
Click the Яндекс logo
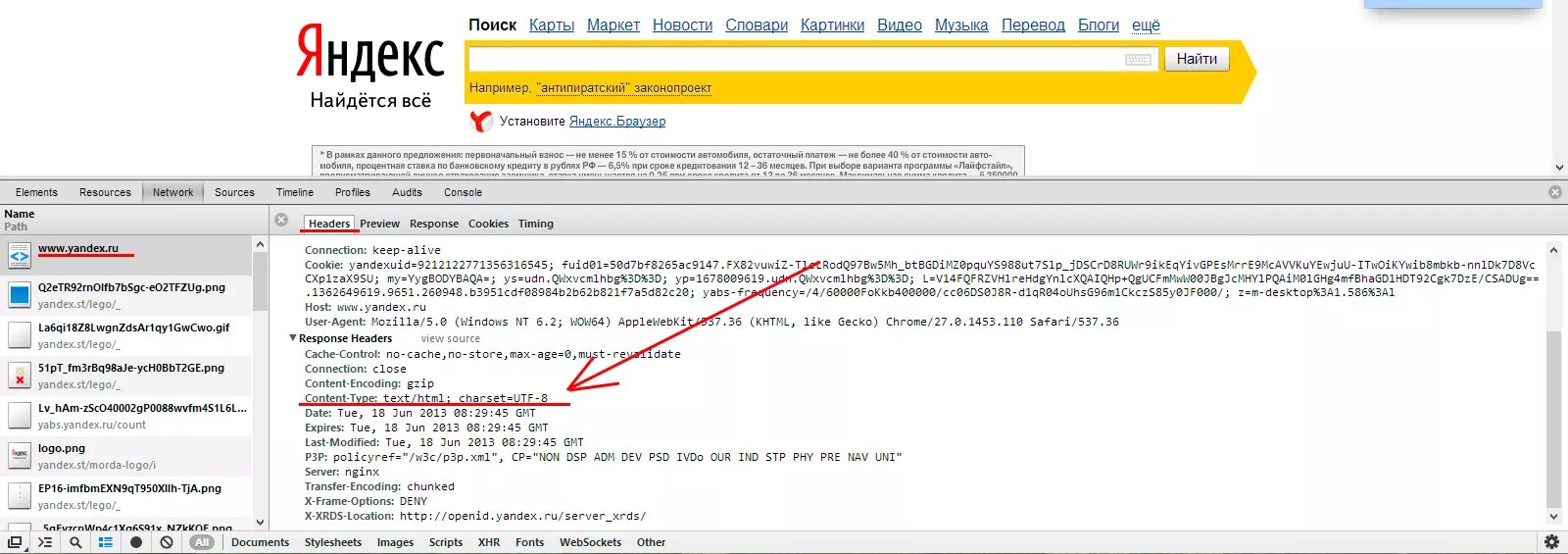tap(370, 52)
